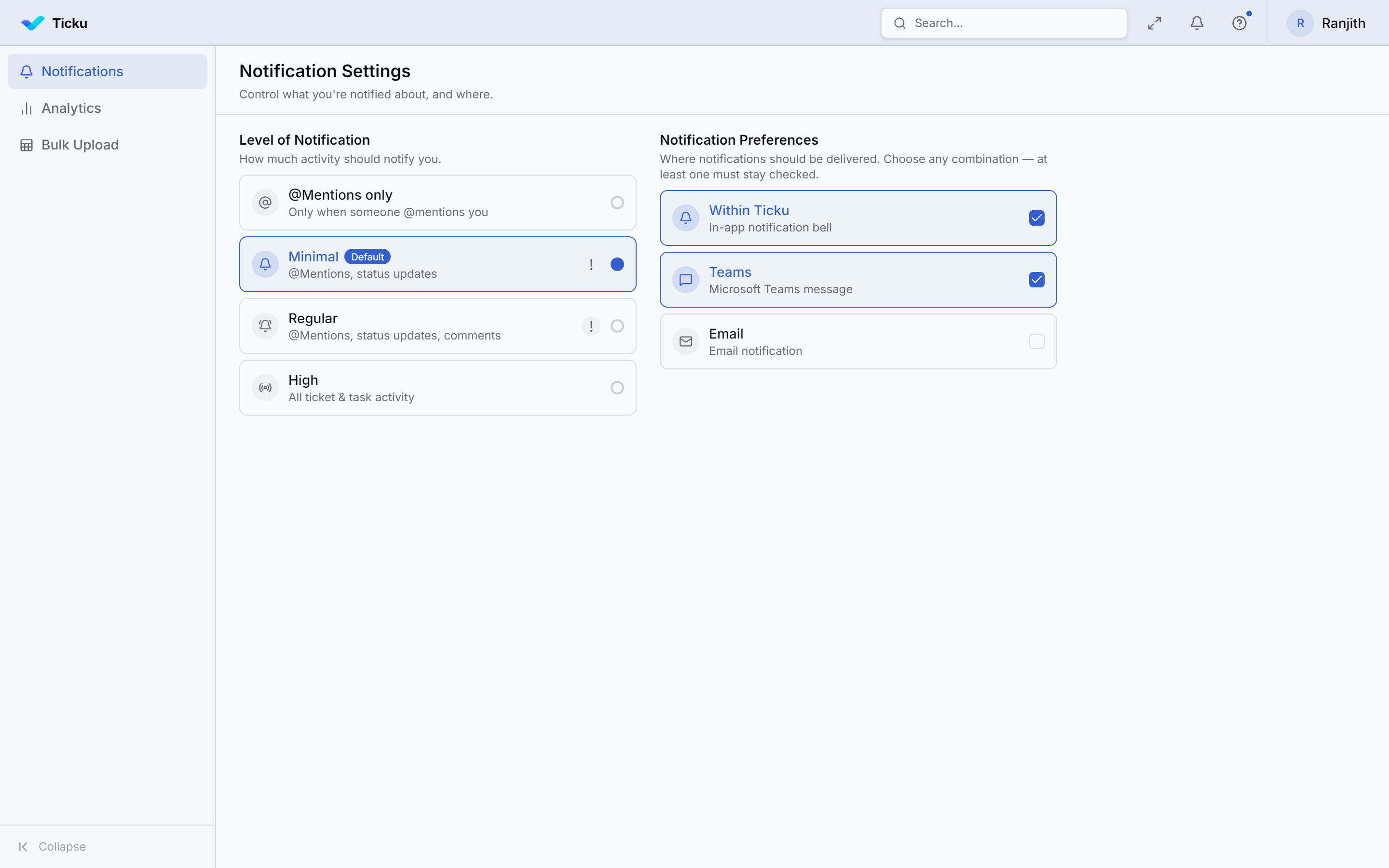Click the Level of Notification heading

tap(305, 140)
